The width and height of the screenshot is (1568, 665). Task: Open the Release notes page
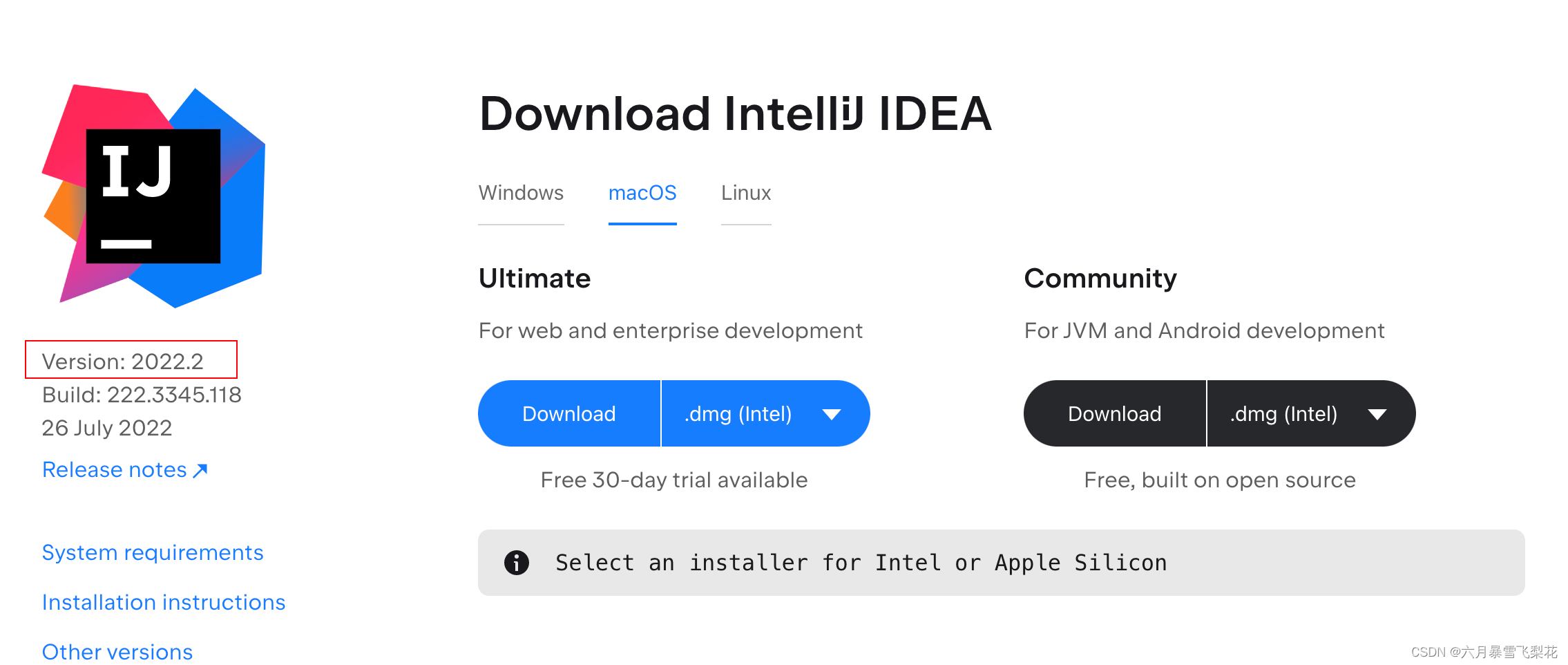(x=114, y=469)
